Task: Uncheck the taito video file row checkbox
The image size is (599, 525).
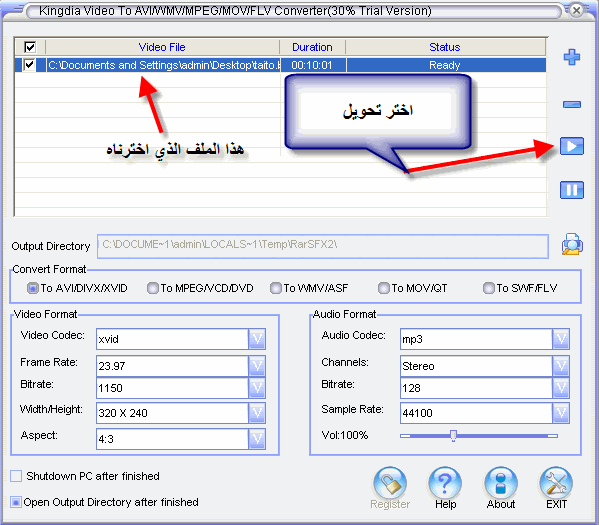Action: (29, 65)
